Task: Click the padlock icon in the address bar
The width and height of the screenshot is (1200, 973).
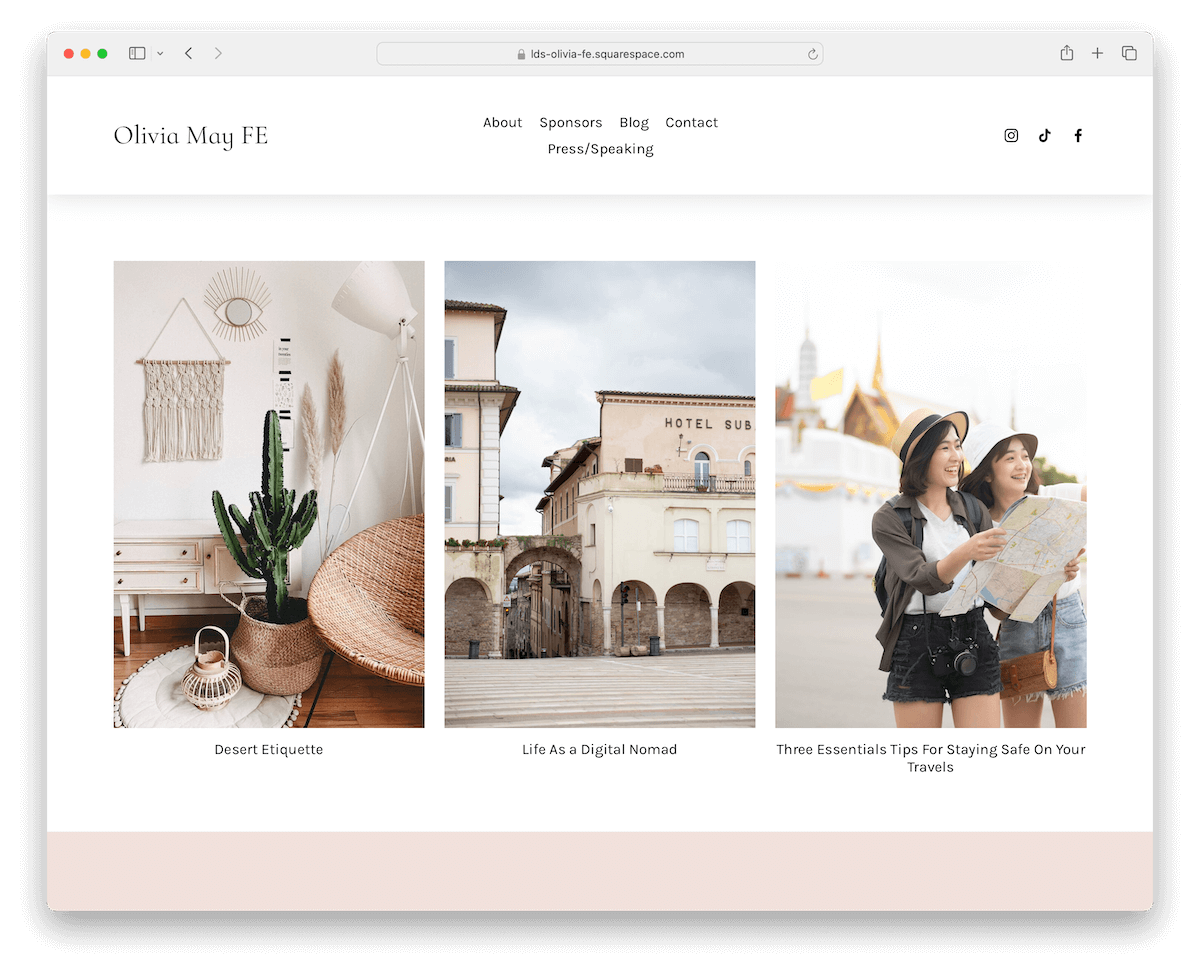Action: pos(519,54)
